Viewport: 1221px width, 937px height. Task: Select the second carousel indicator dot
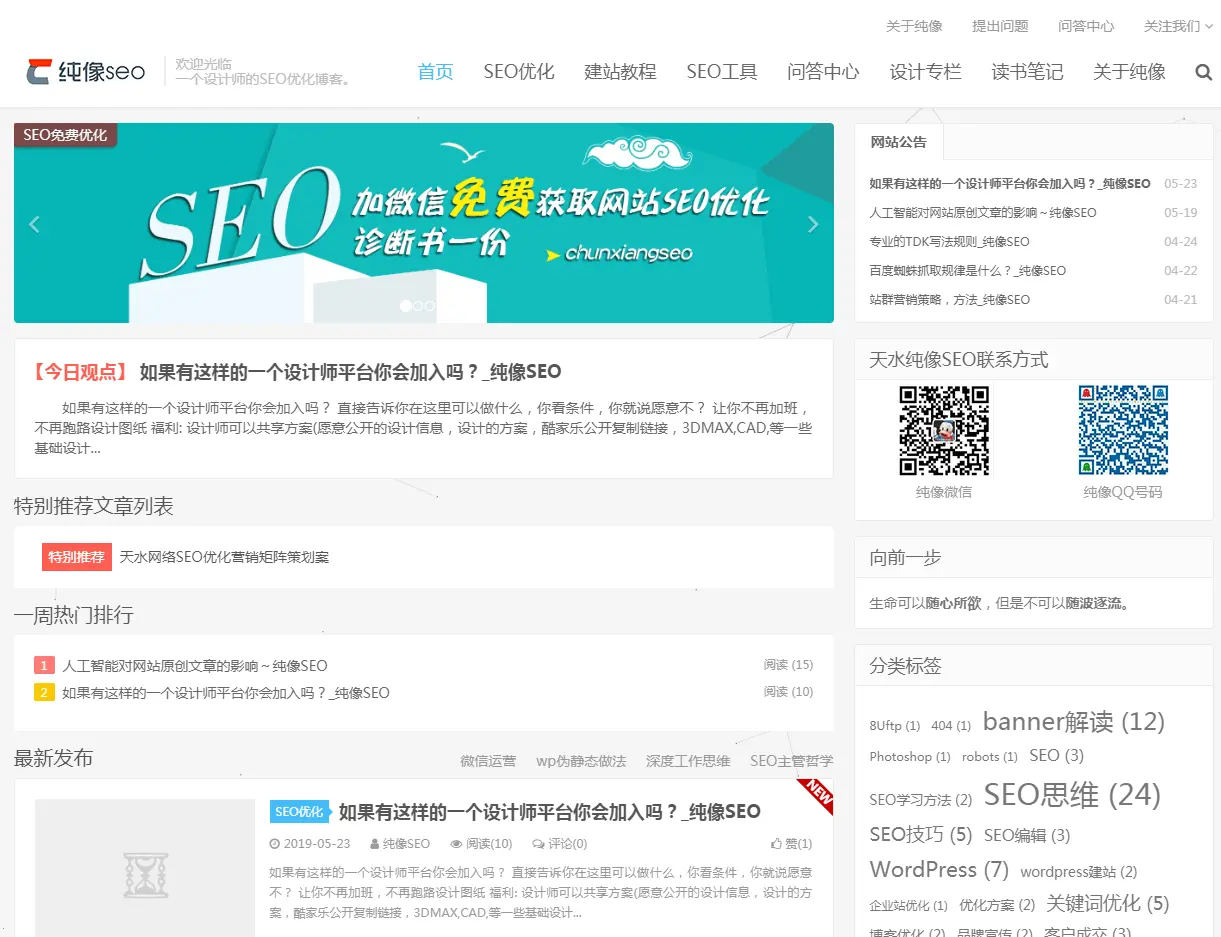417,306
